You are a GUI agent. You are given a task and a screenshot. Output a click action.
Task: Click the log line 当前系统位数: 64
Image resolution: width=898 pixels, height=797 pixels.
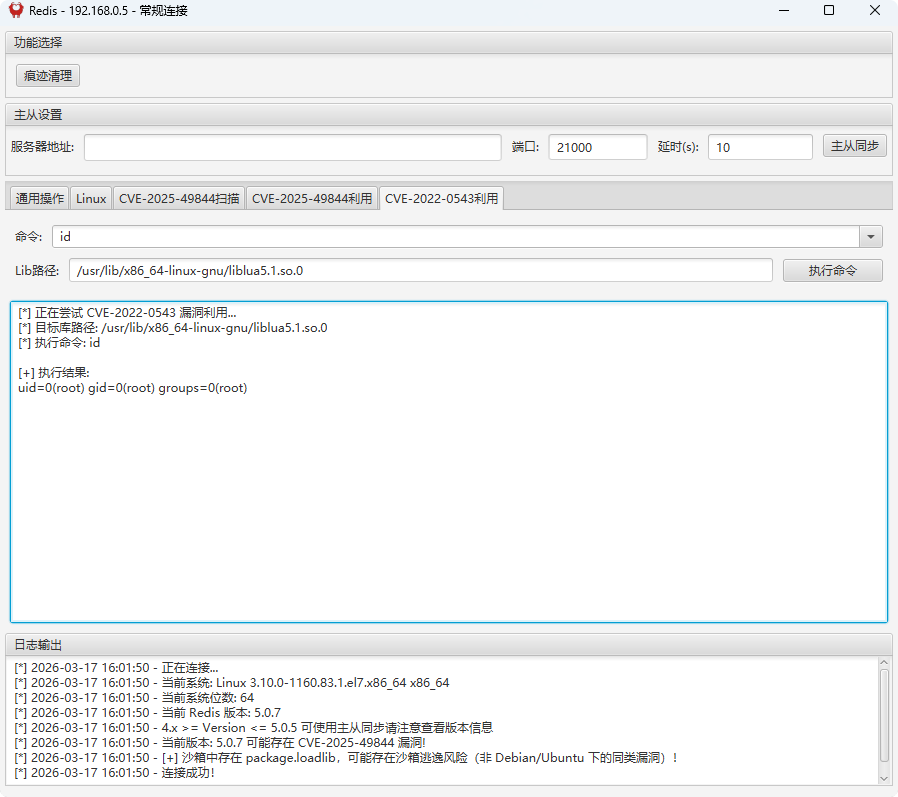tap(134, 698)
